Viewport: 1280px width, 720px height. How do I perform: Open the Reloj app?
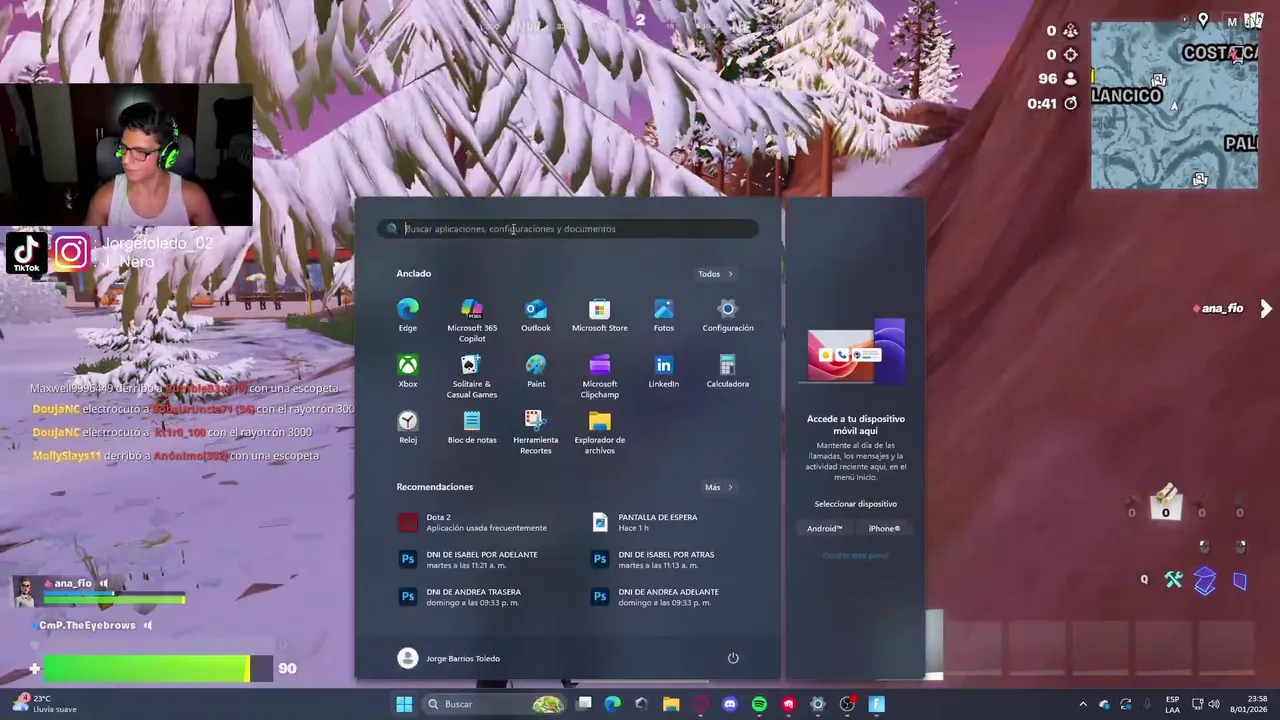pyautogui.click(x=408, y=428)
